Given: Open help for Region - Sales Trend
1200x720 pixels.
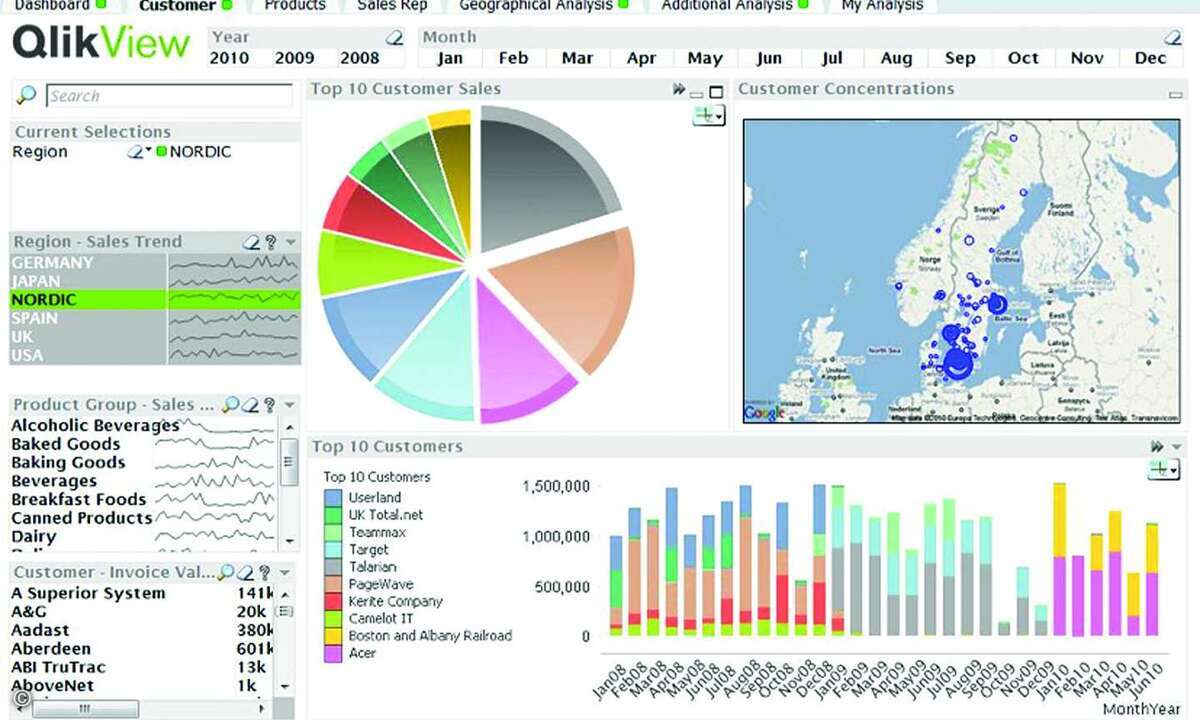Looking at the screenshot, I should pos(270,242).
